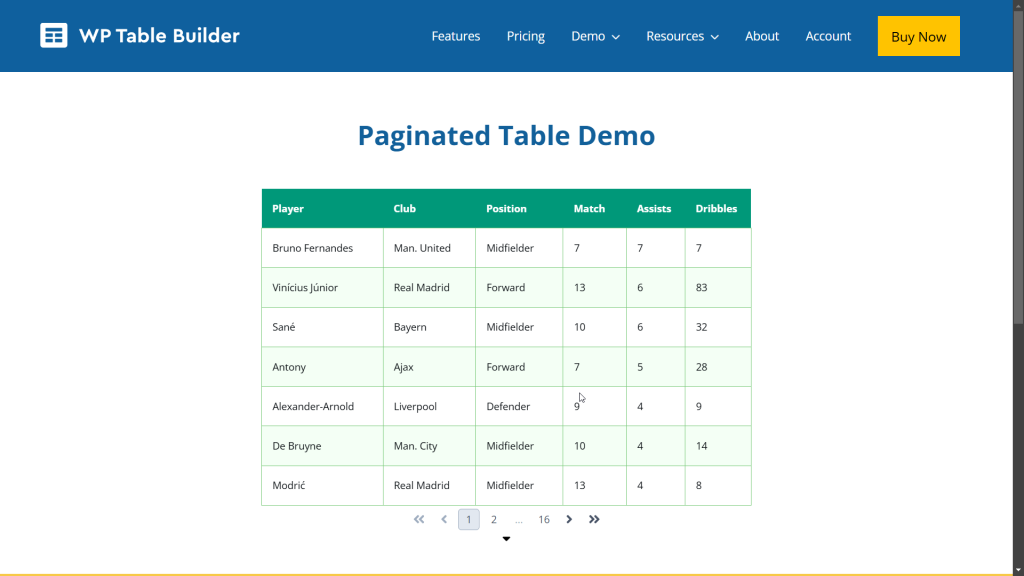Select Features in the navigation menu
Viewport: 1024px width, 576px height.
tap(456, 36)
